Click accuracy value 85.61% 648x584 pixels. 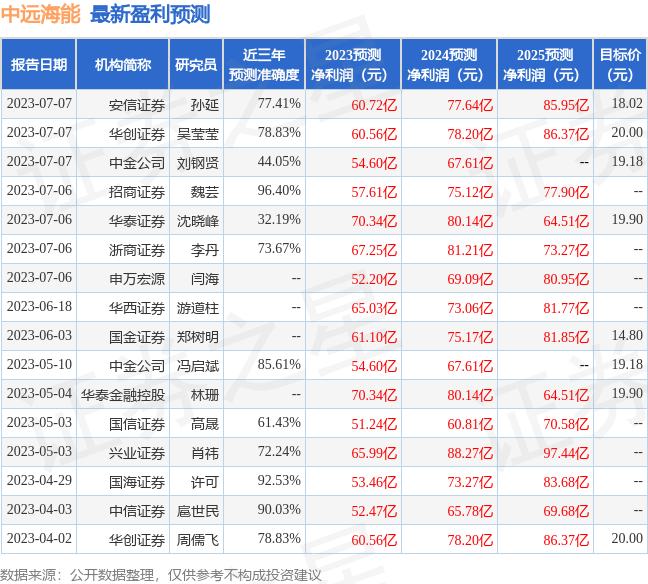tap(279, 364)
